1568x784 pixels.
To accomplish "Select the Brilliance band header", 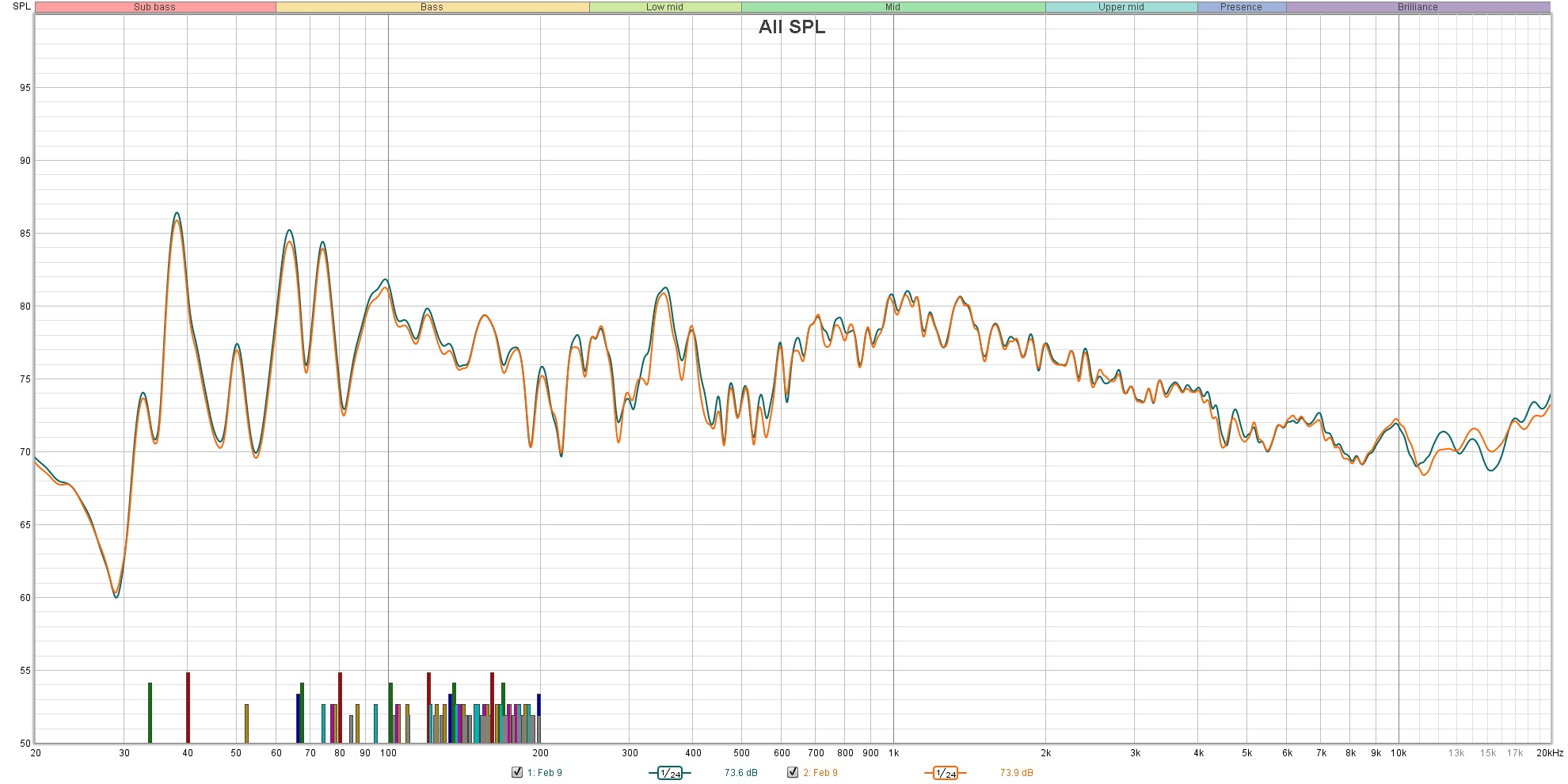I will pyautogui.click(x=1418, y=7).
